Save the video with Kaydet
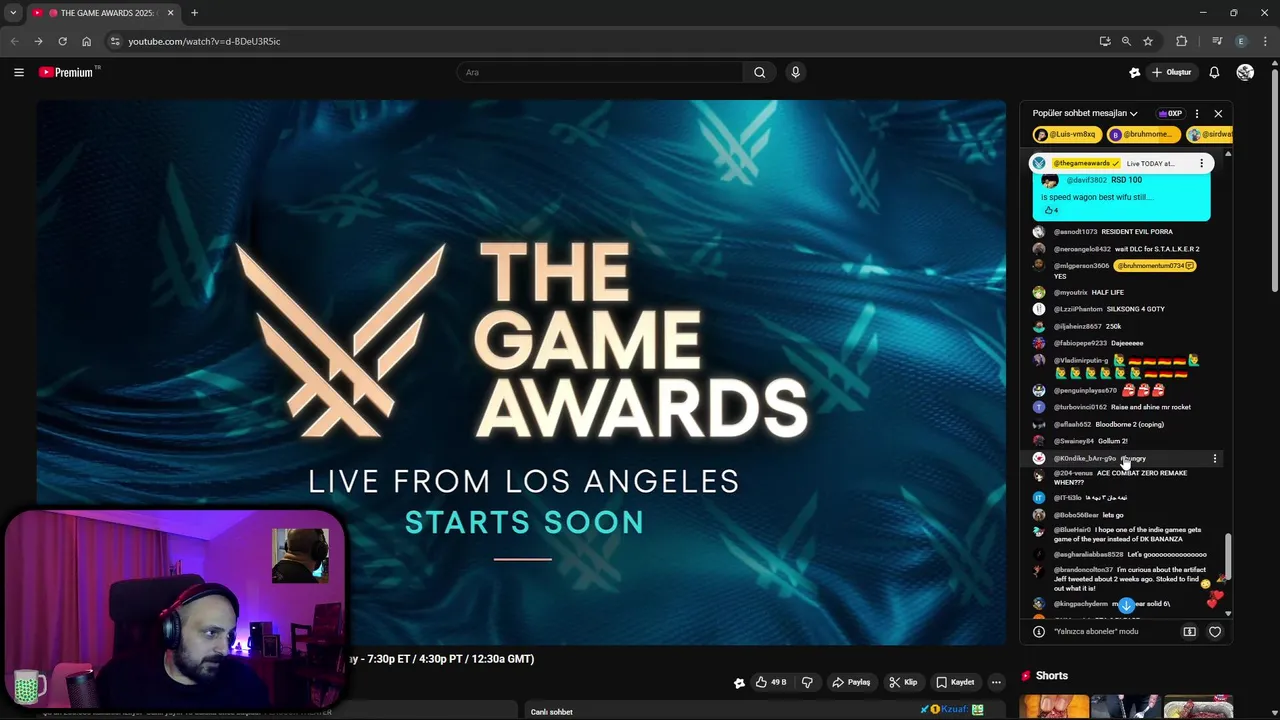Viewport: 1280px width, 720px height. tap(955, 682)
